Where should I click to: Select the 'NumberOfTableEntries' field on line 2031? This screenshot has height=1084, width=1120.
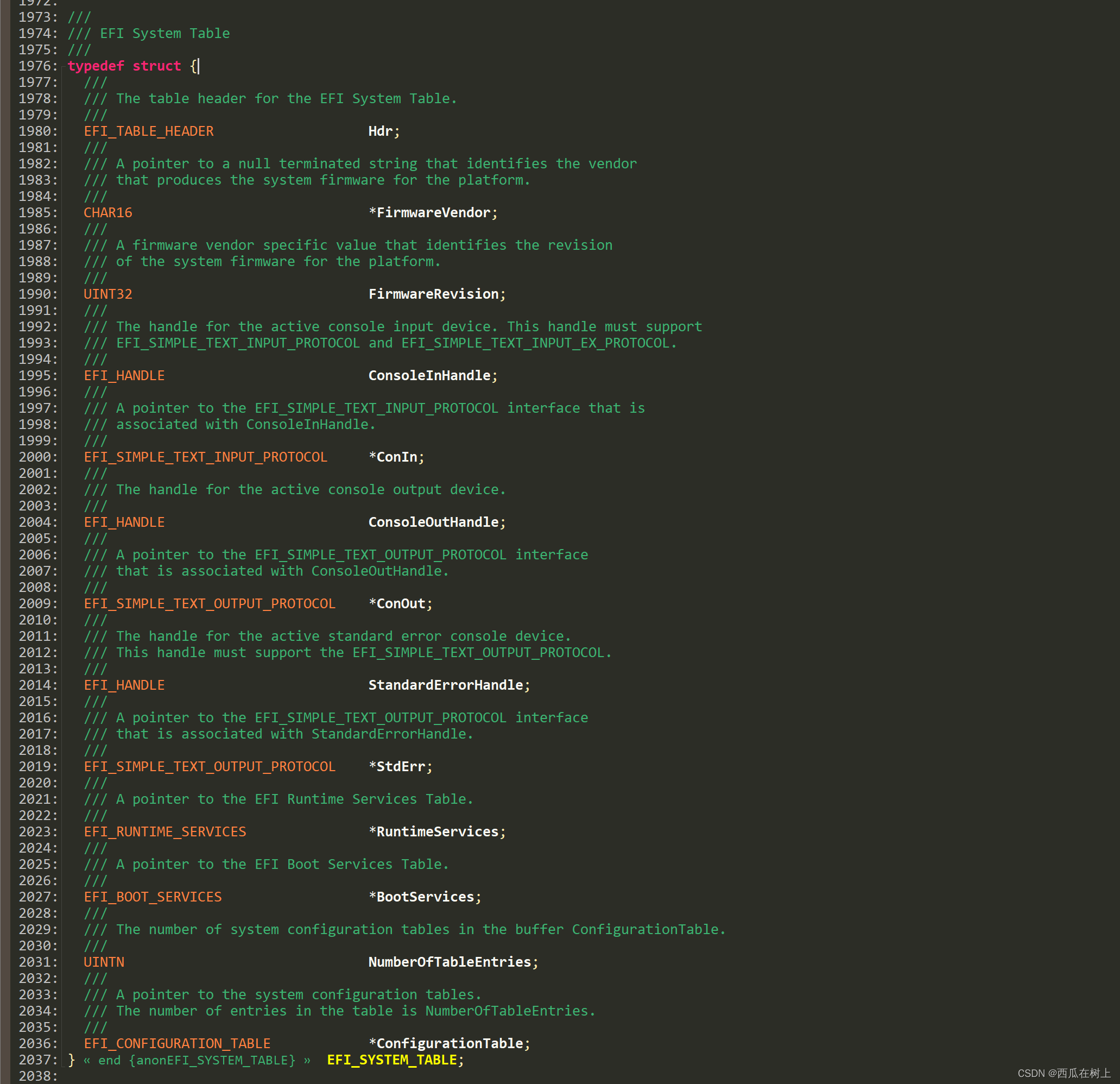[450, 962]
